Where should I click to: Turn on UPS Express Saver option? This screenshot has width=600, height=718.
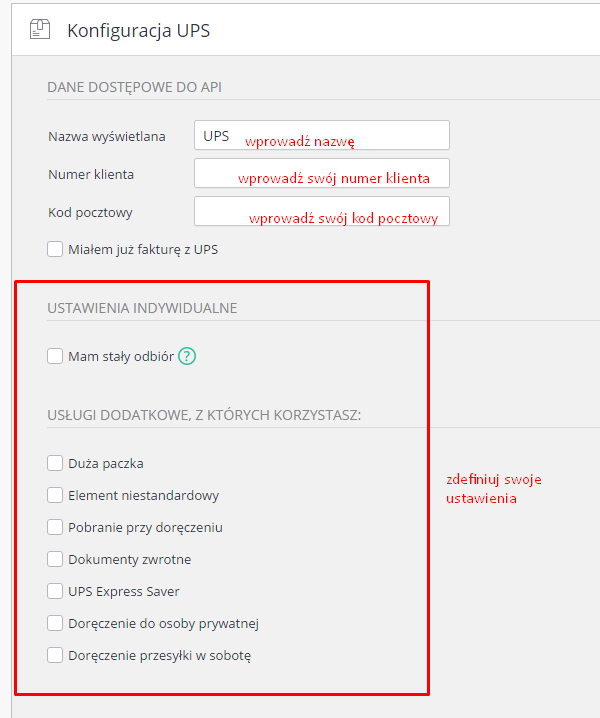click(x=55, y=591)
